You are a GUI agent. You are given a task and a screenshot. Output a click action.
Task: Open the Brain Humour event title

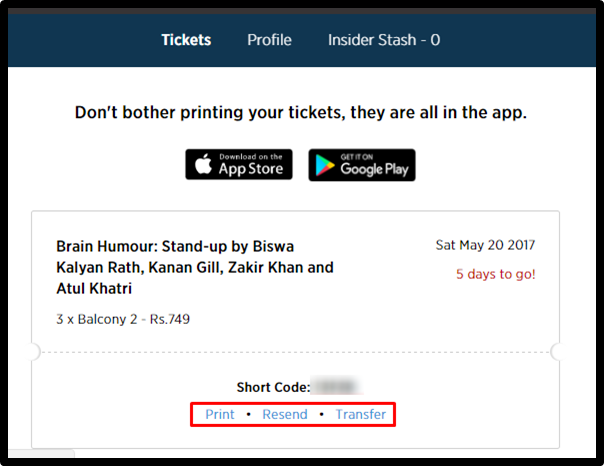[x=195, y=267]
